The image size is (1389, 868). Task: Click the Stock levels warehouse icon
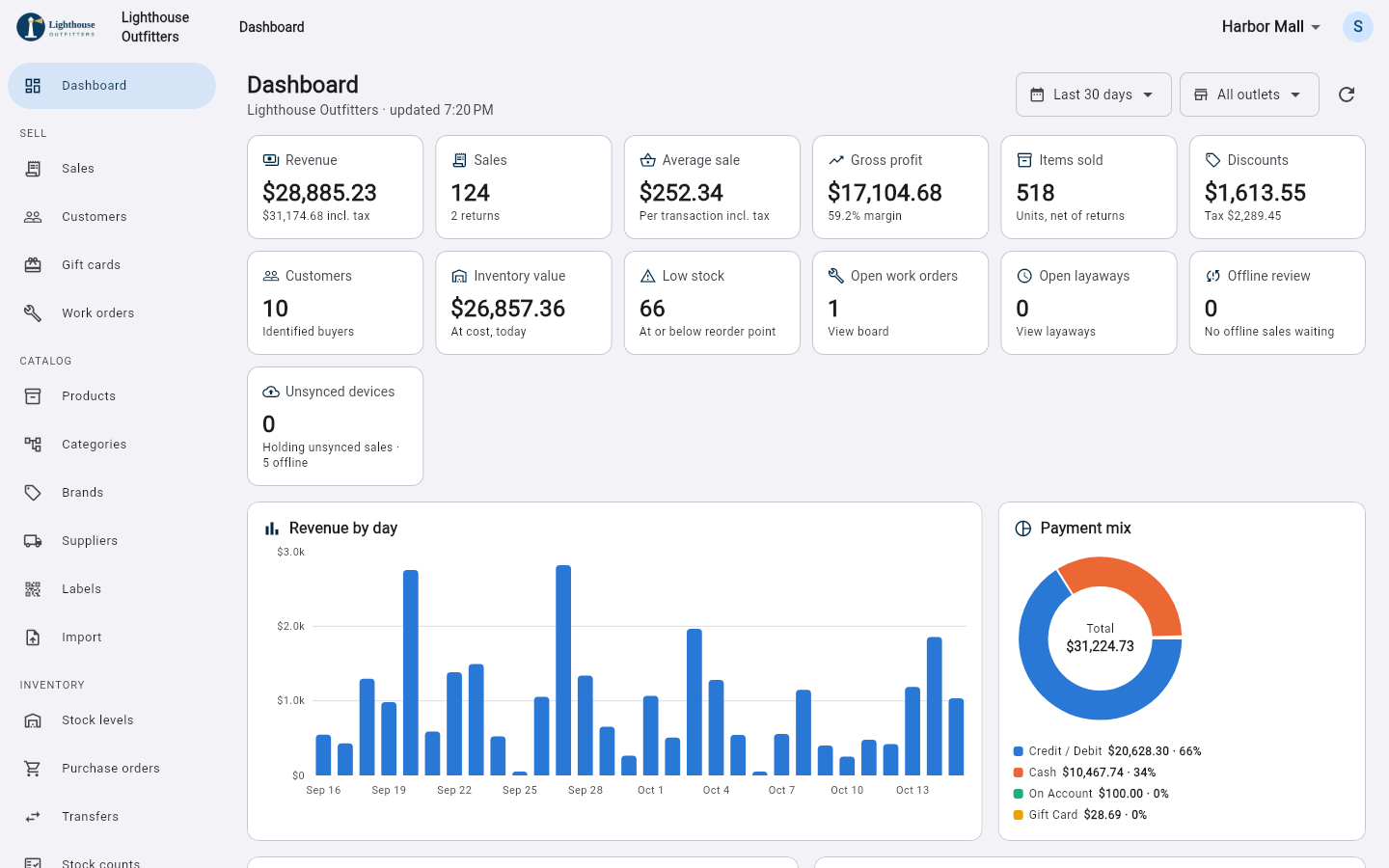[x=33, y=720]
